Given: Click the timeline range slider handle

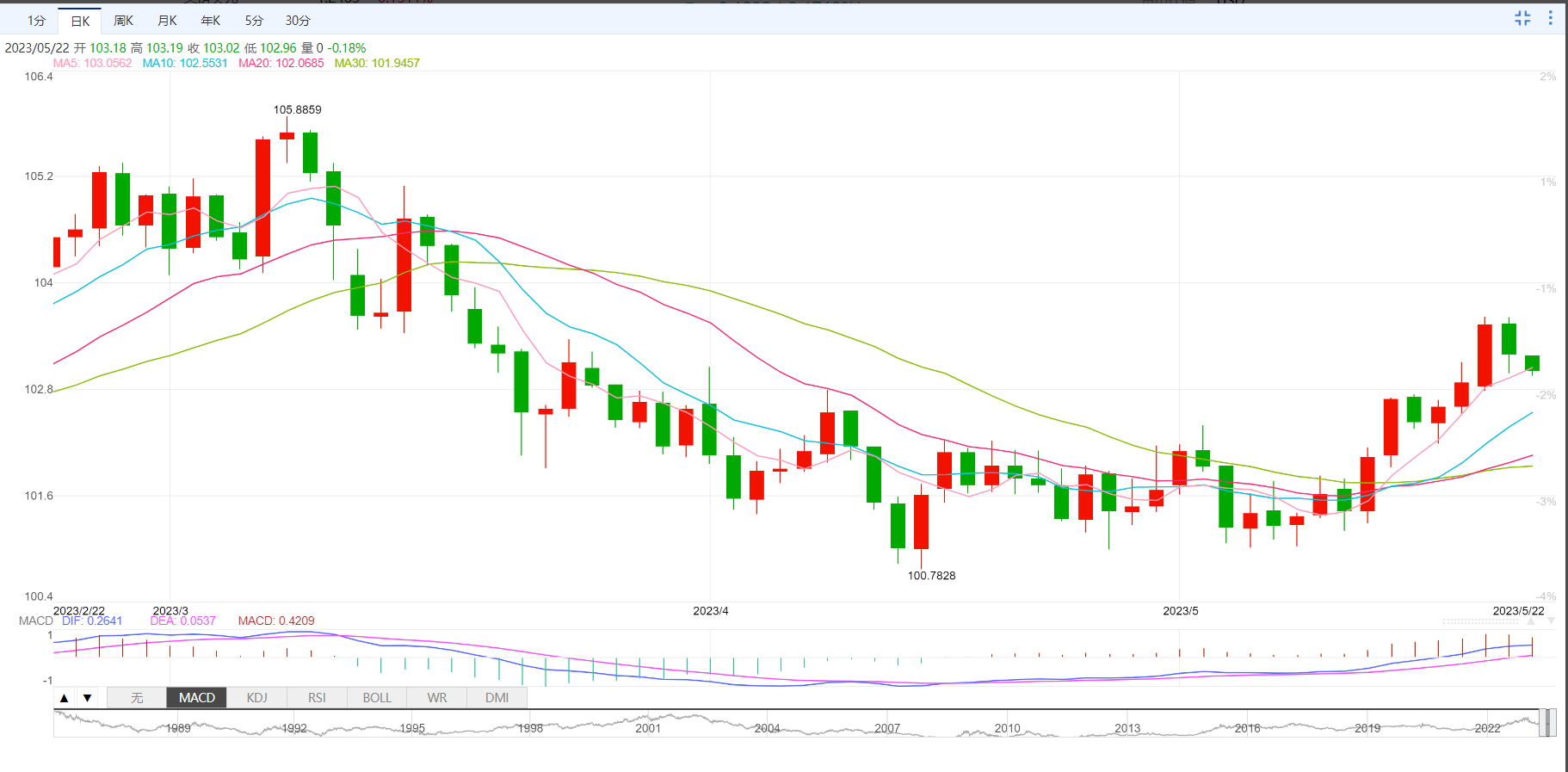Looking at the screenshot, I should coord(1546,723).
